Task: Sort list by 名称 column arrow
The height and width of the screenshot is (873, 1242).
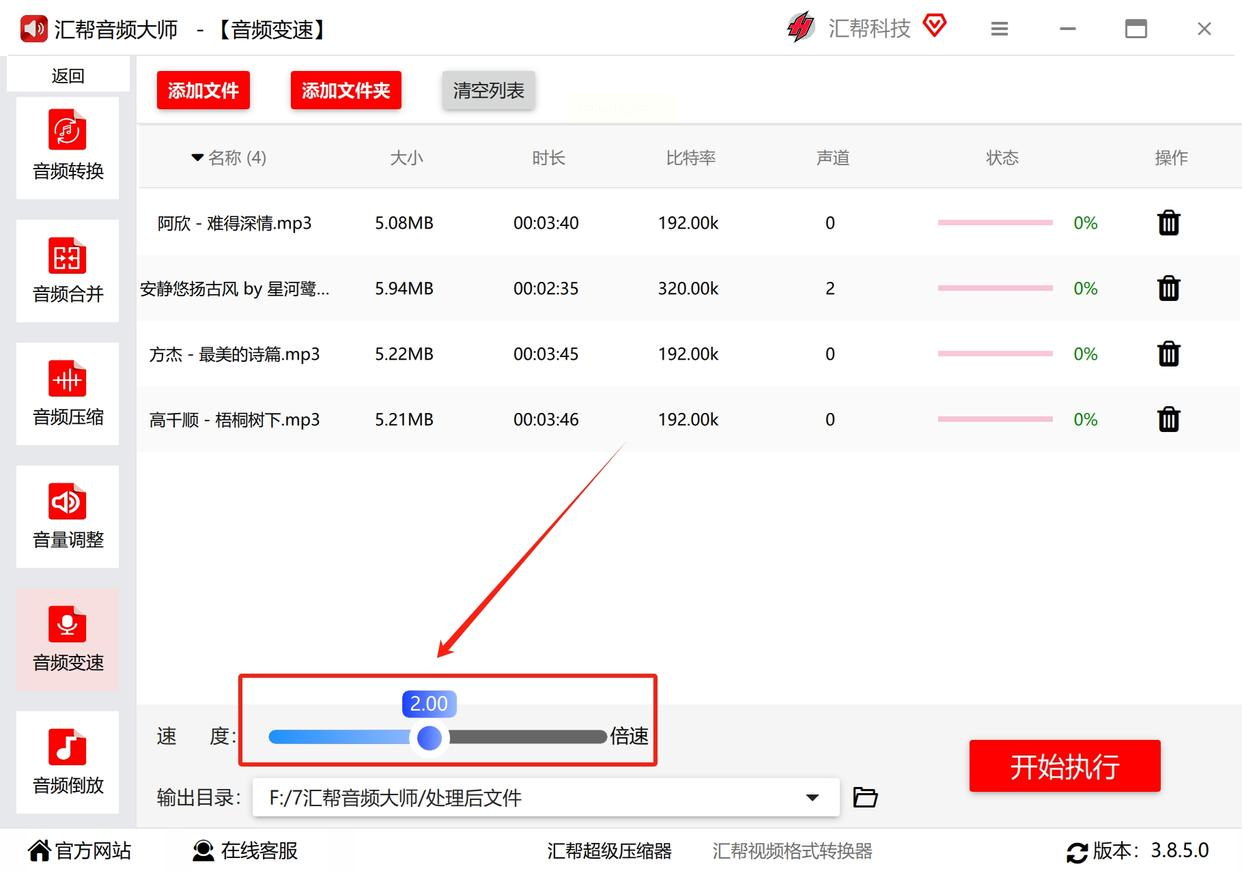Action: coord(197,158)
